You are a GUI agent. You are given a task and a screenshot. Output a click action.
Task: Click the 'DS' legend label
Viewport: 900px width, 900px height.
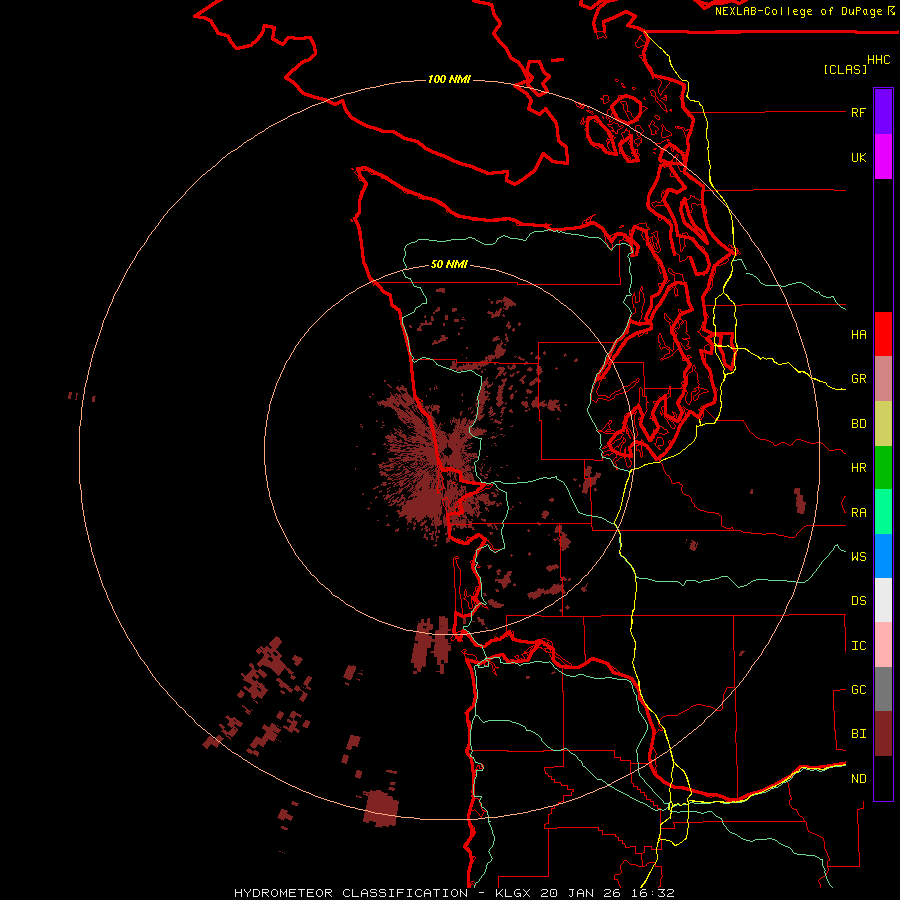(858, 601)
